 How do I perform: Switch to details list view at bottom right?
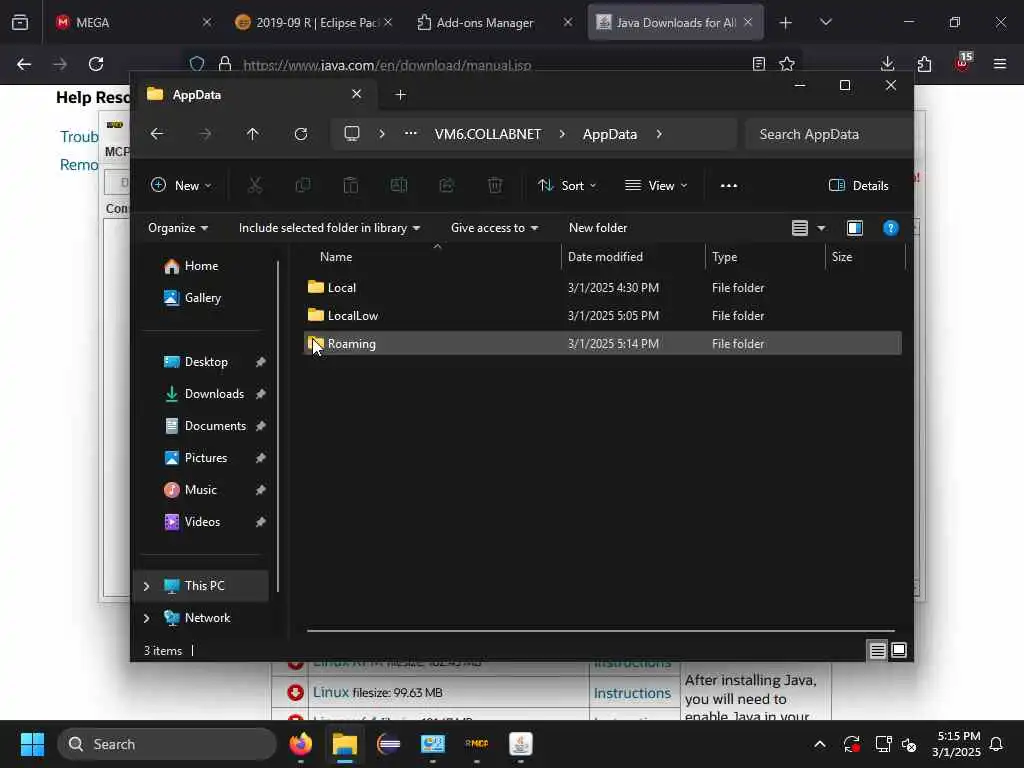[x=878, y=650]
